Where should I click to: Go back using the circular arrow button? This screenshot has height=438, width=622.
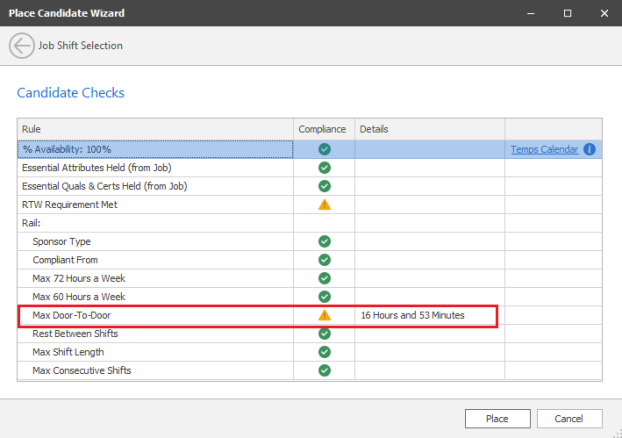(x=21, y=46)
